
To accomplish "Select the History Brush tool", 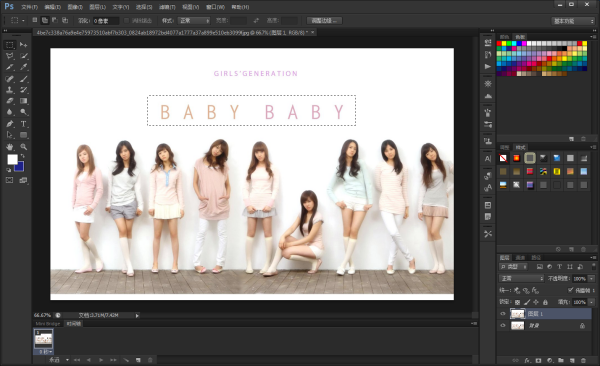I will [23, 90].
